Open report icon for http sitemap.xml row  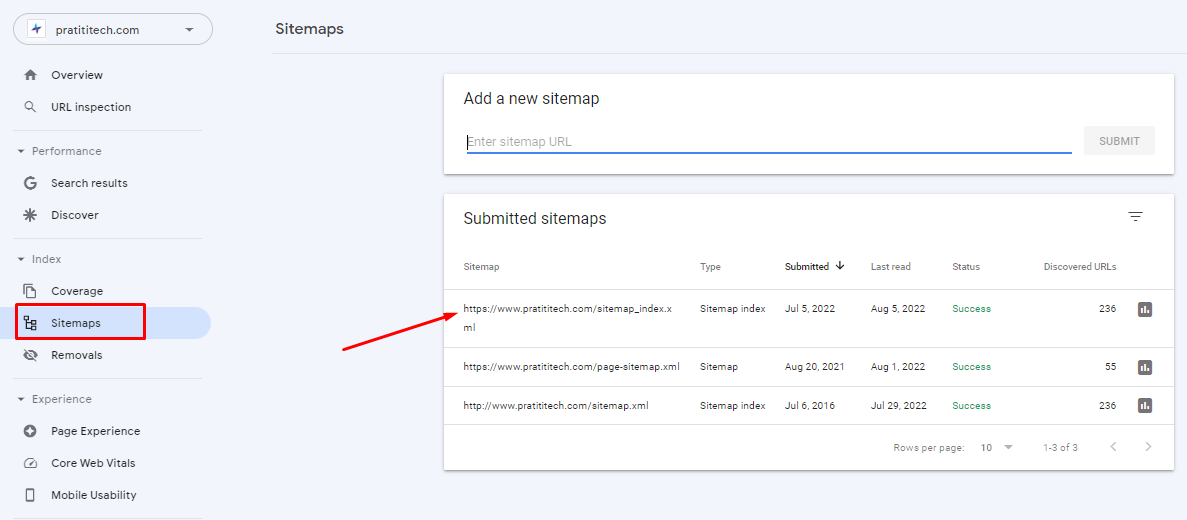1145,406
